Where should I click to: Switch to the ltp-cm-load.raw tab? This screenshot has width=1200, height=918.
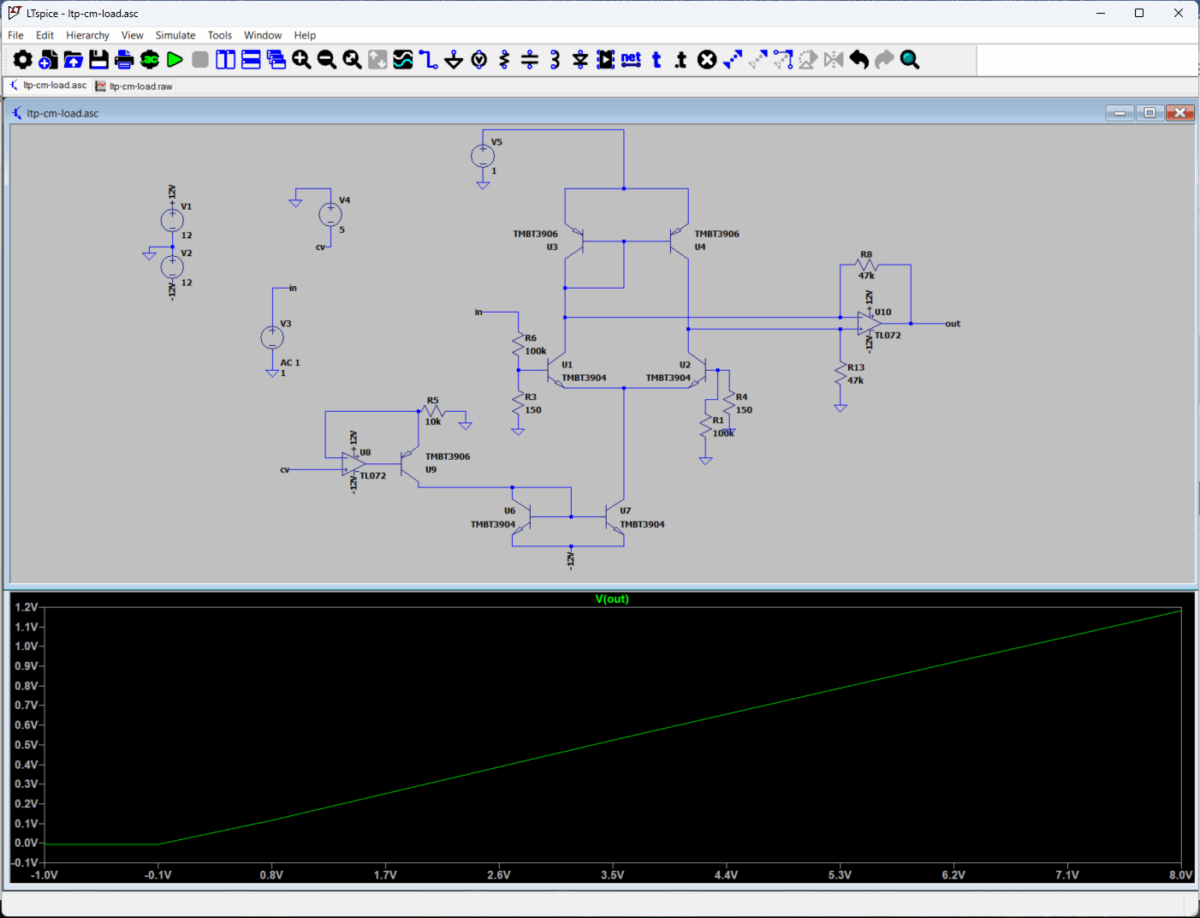134,86
